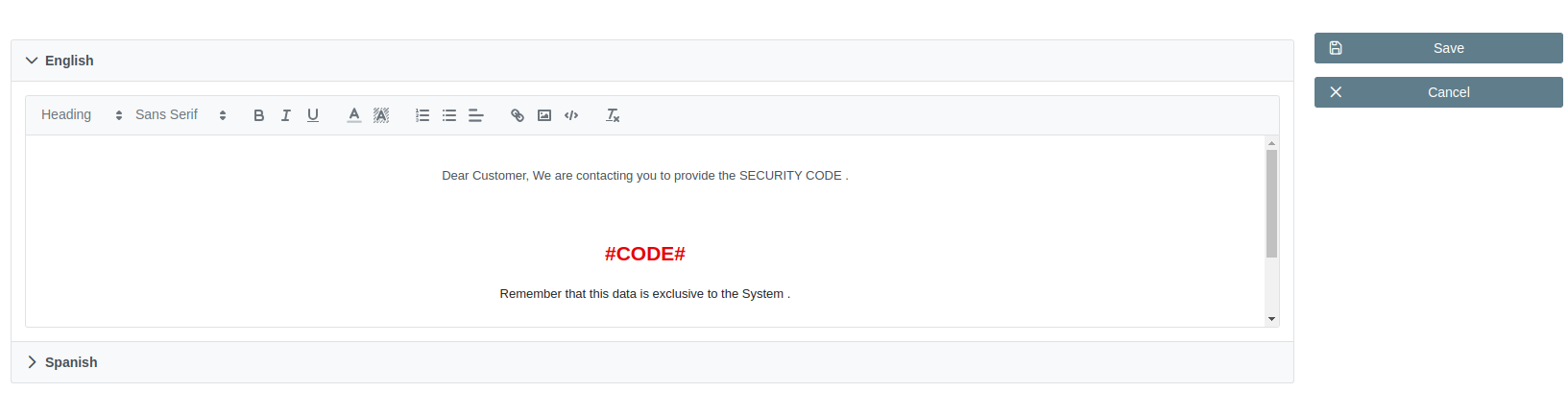Screen dimensions: 1568x418
Task: Insert an ordered numbered list
Action: pyautogui.click(x=422, y=115)
